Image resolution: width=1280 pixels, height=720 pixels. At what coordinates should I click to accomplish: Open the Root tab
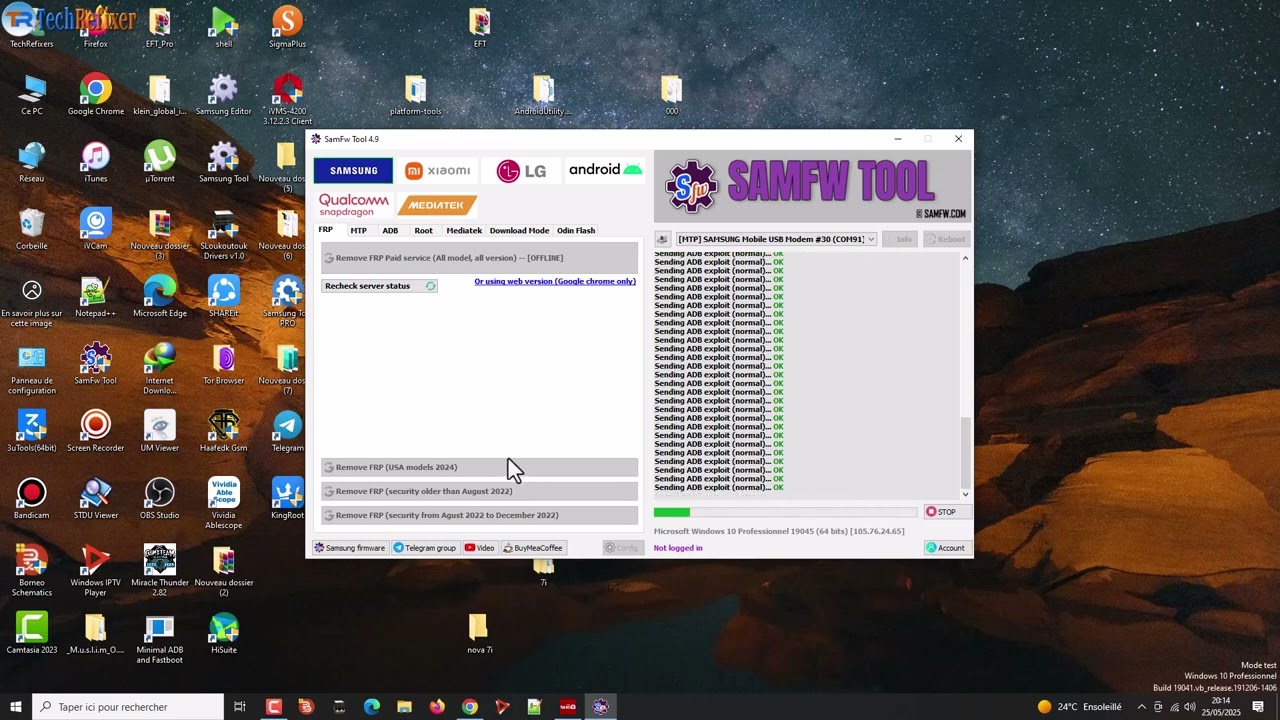[x=423, y=230]
